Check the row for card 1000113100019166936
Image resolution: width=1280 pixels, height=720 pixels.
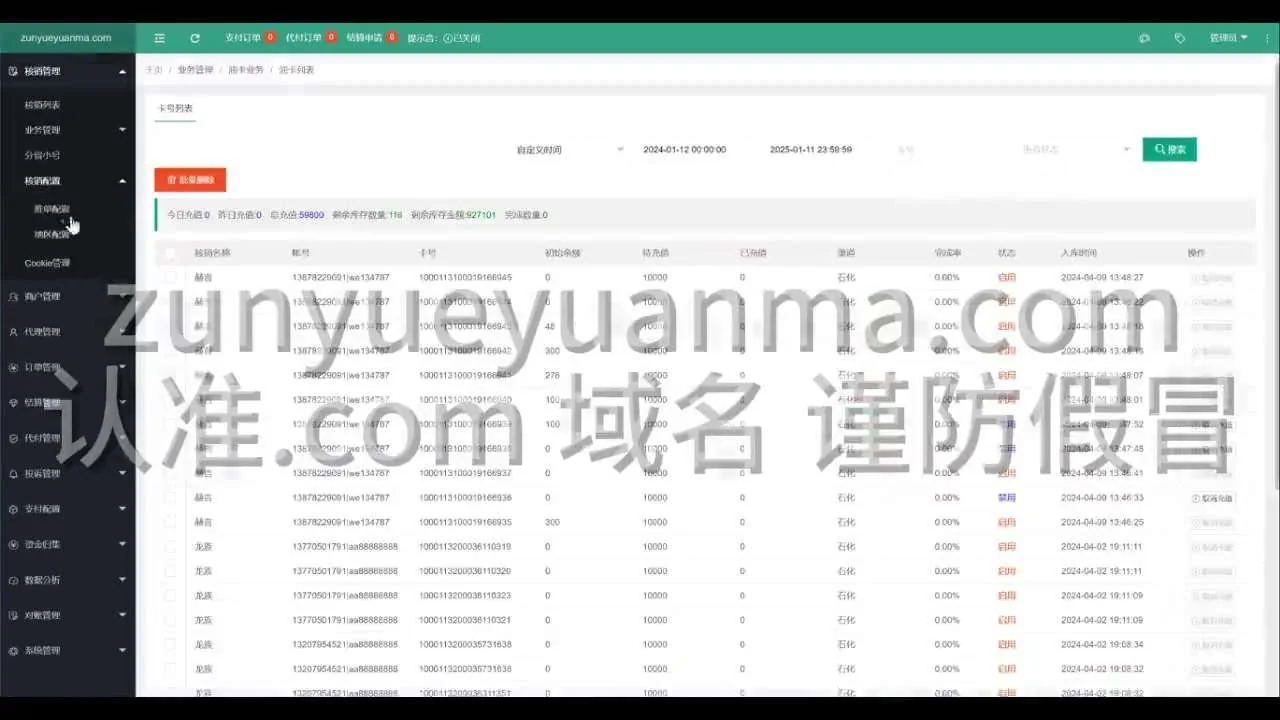click(170, 497)
